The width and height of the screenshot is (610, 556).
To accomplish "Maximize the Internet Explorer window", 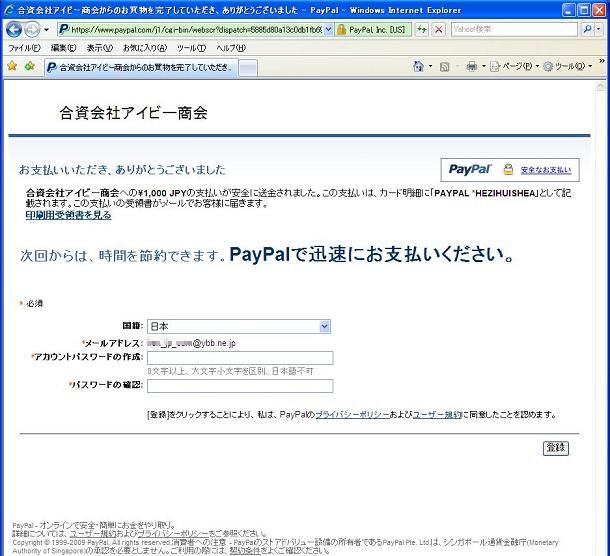I will 584,10.
